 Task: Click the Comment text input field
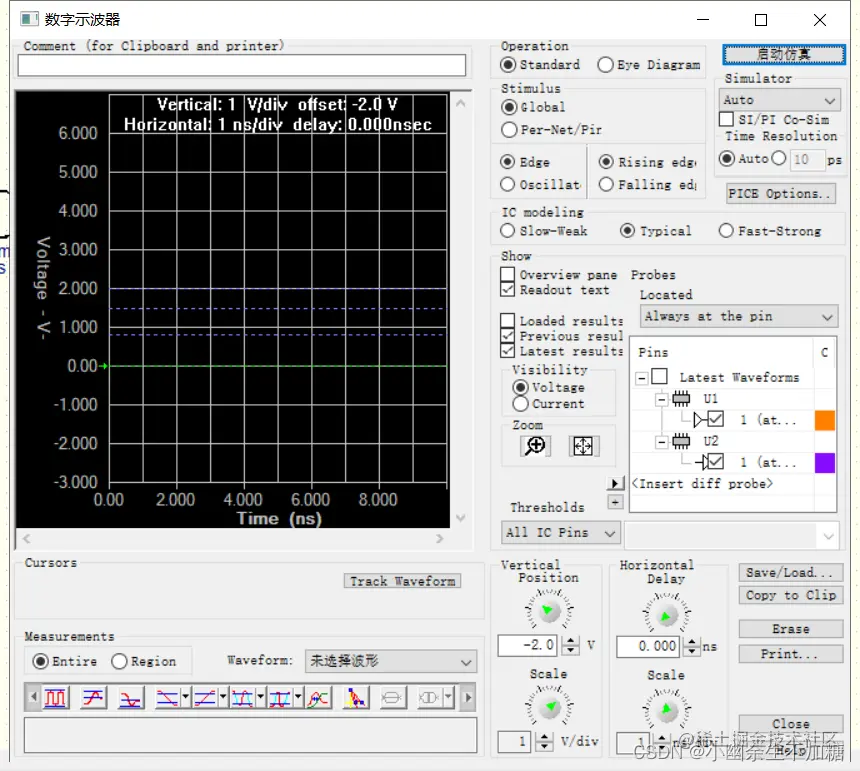click(x=242, y=66)
